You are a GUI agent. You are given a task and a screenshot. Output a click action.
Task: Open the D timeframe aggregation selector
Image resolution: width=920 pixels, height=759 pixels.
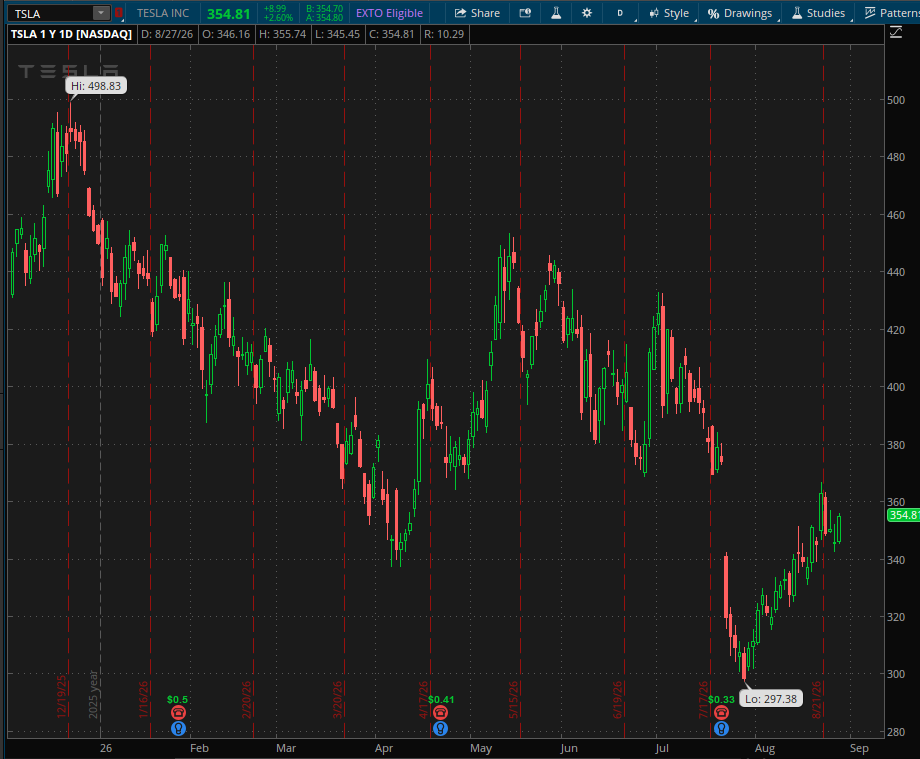[x=620, y=13]
